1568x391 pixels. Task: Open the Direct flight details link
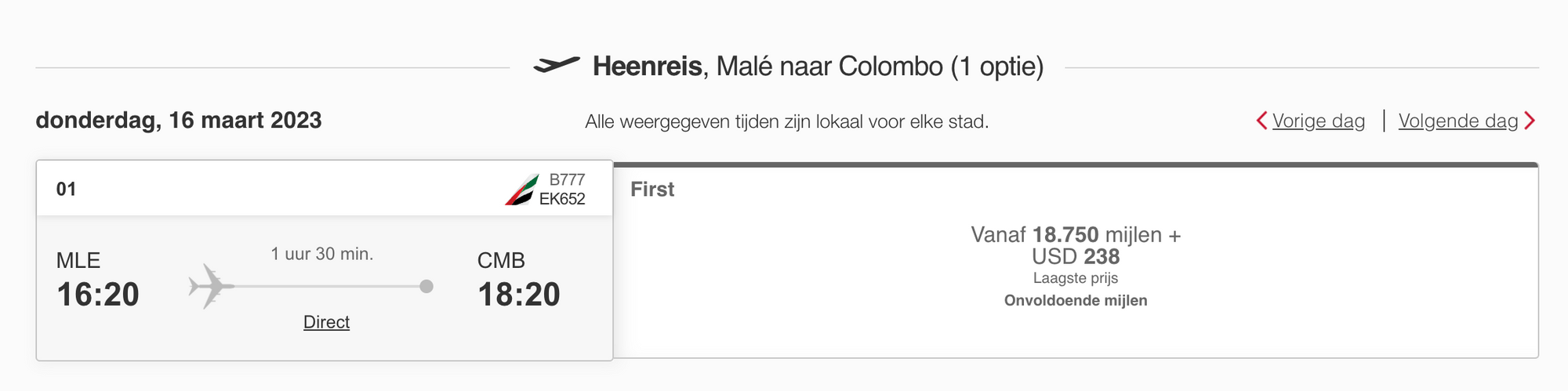point(326,322)
